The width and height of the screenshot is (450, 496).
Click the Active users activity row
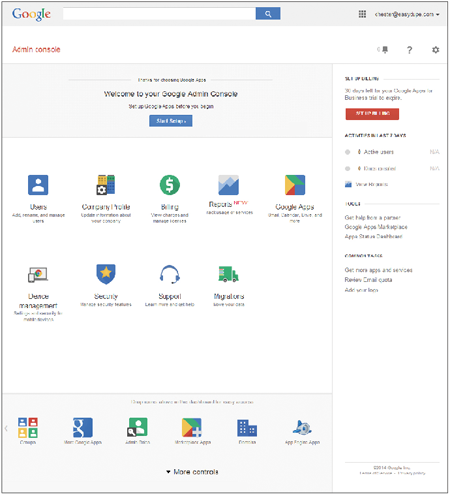(392, 152)
